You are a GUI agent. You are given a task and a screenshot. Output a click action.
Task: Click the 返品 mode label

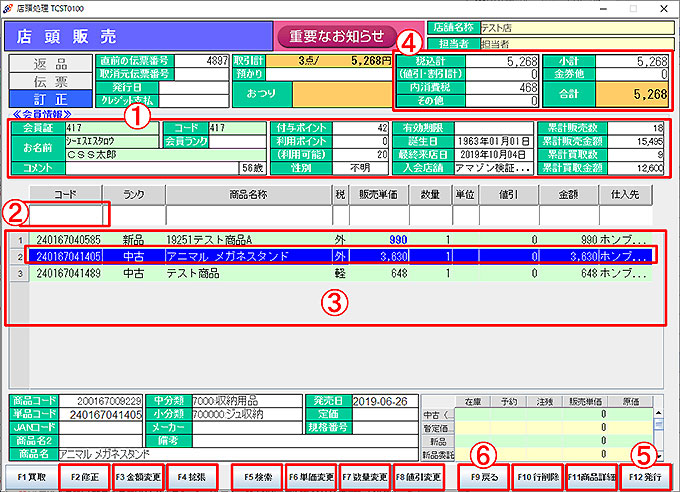click(50, 63)
